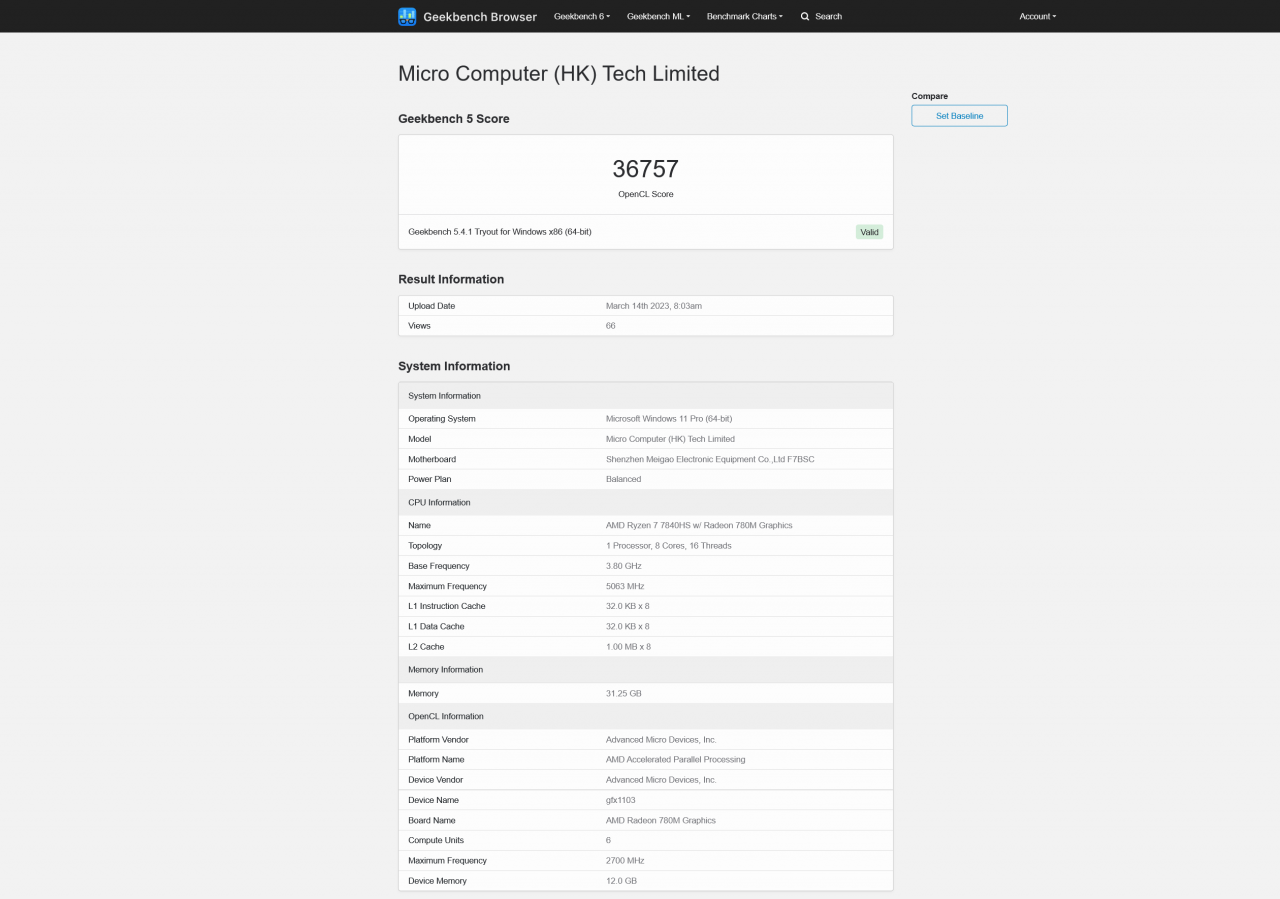Viewport: 1280px width, 899px height.
Task: Click the Geekbench logo icon
Action: coord(407,16)
